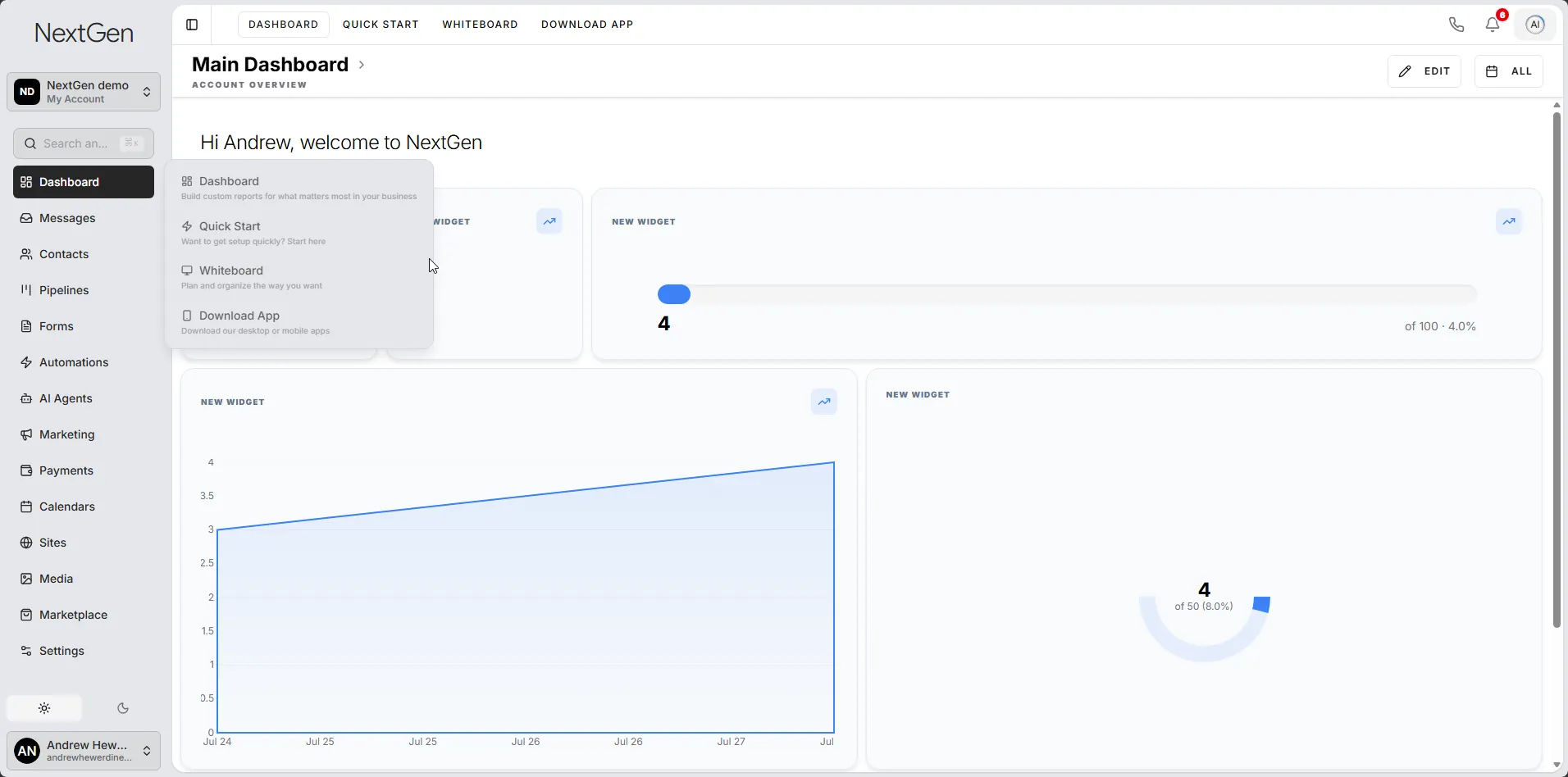Open Marketplace via its bag icon
Image resolution: width=1568 pixels, height=777 pixels.
coord(26,615)
